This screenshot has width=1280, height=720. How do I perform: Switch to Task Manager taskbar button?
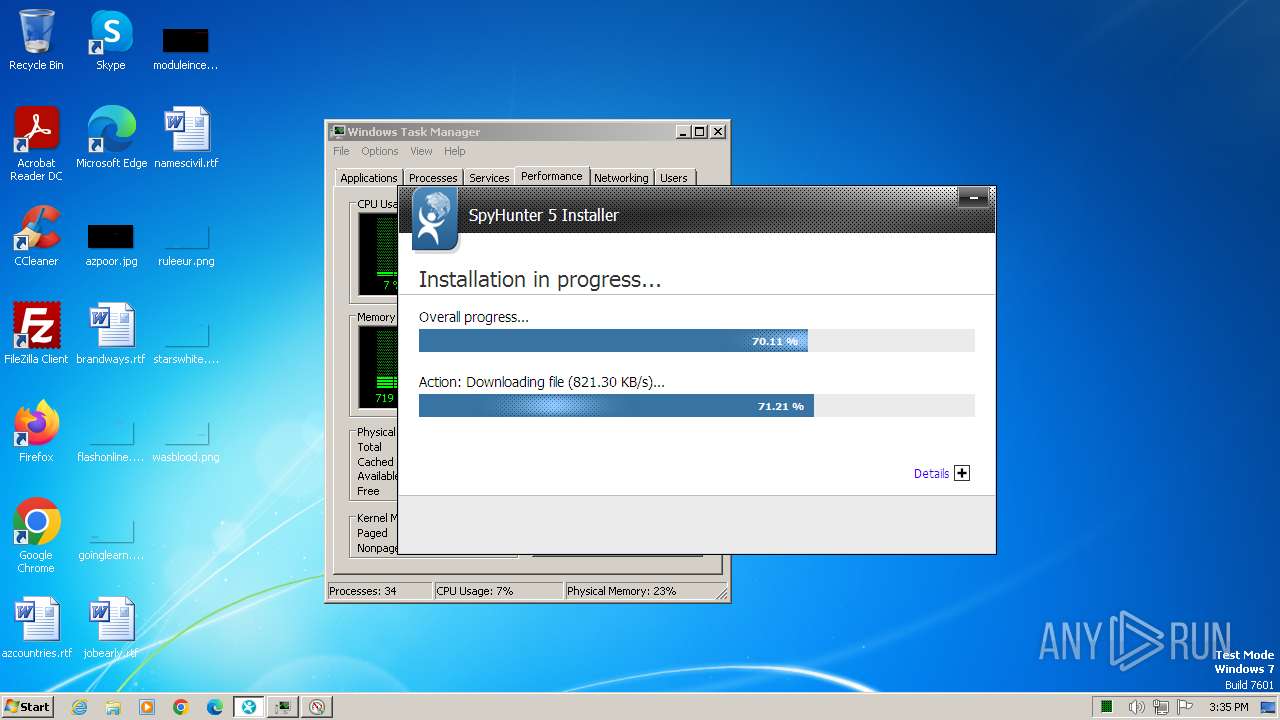click(283, 707)
